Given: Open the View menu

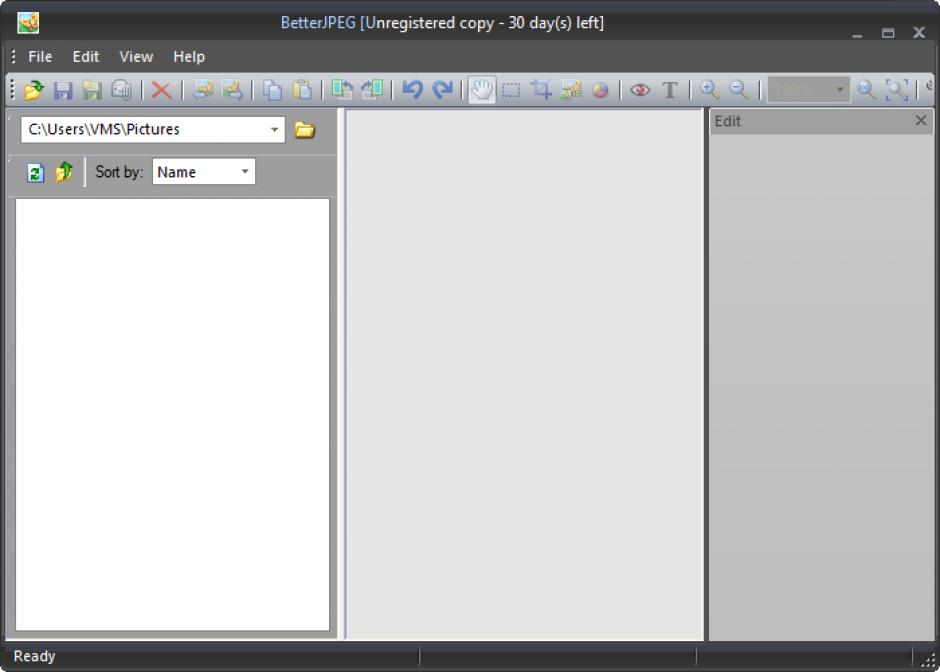Looking at the screenshot, I should coord(136,57).
